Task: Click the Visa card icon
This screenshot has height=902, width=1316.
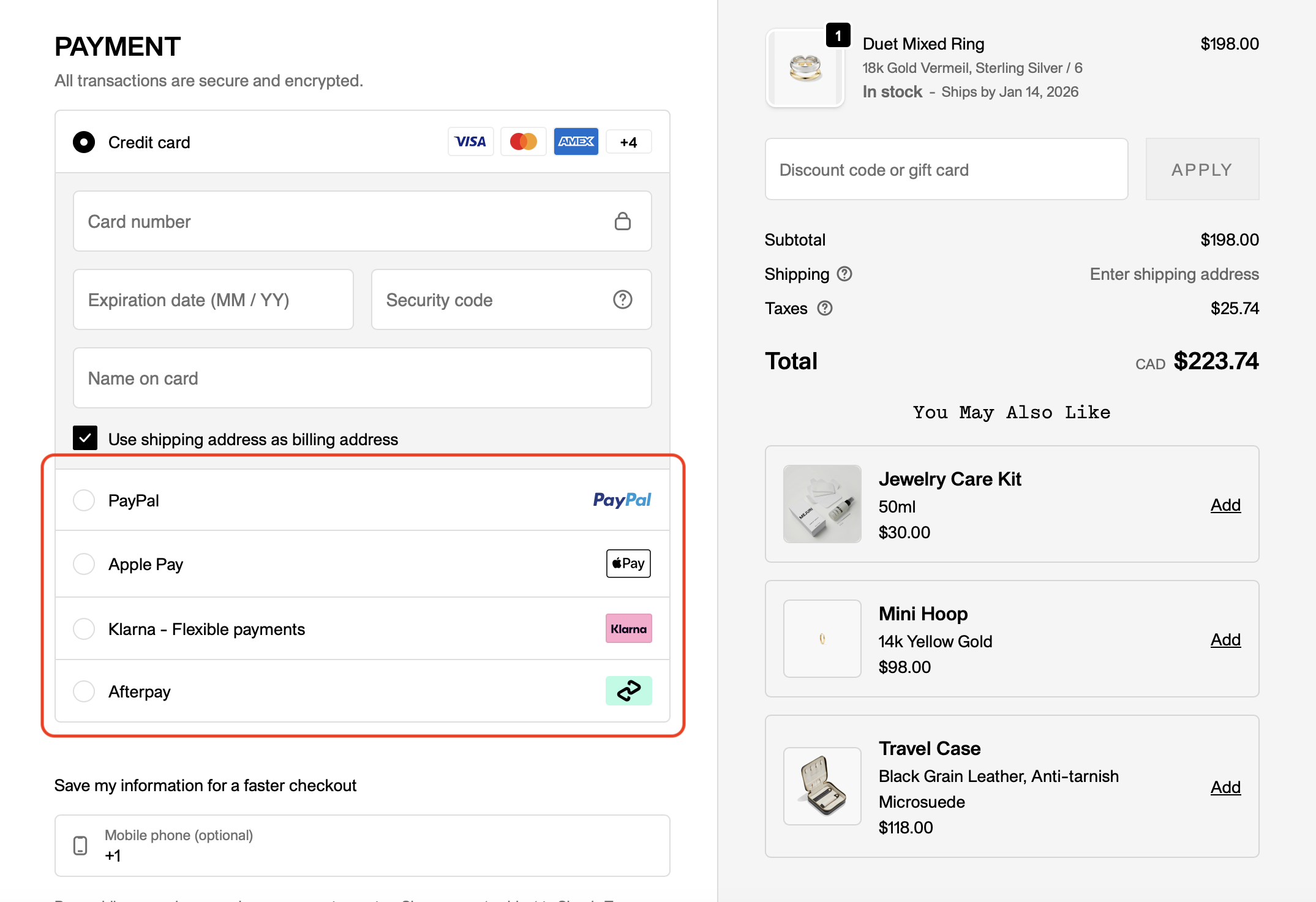Action: (470, 141)
